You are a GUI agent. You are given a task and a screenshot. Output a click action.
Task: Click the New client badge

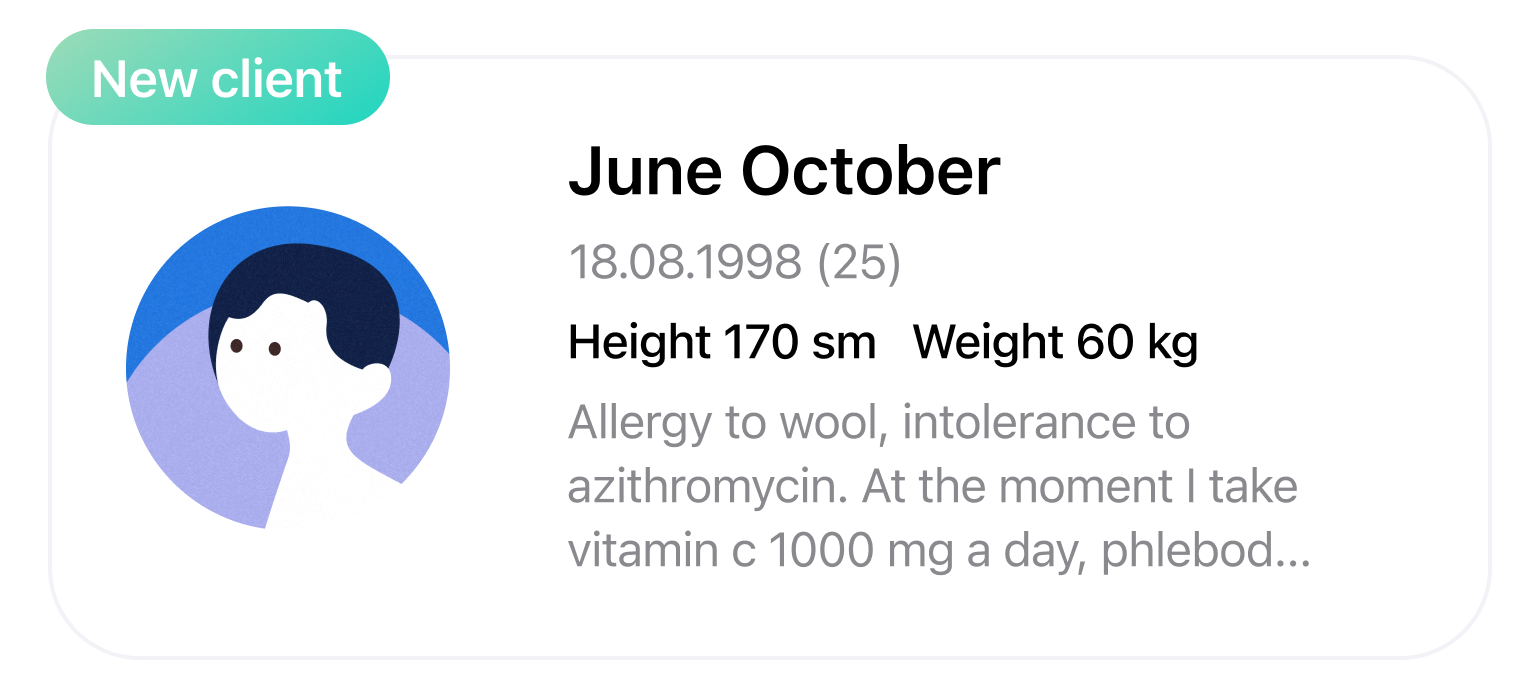[217, 78]
